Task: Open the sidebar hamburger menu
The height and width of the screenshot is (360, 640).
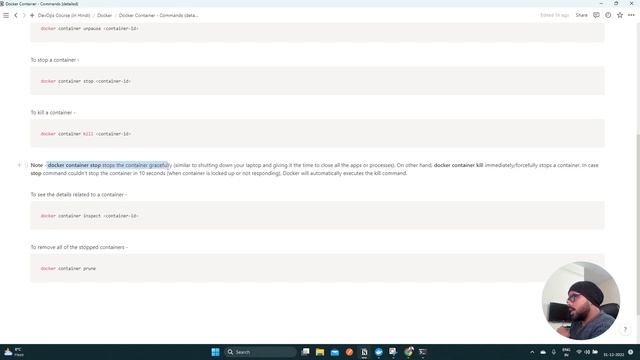Action: [6, 15]
